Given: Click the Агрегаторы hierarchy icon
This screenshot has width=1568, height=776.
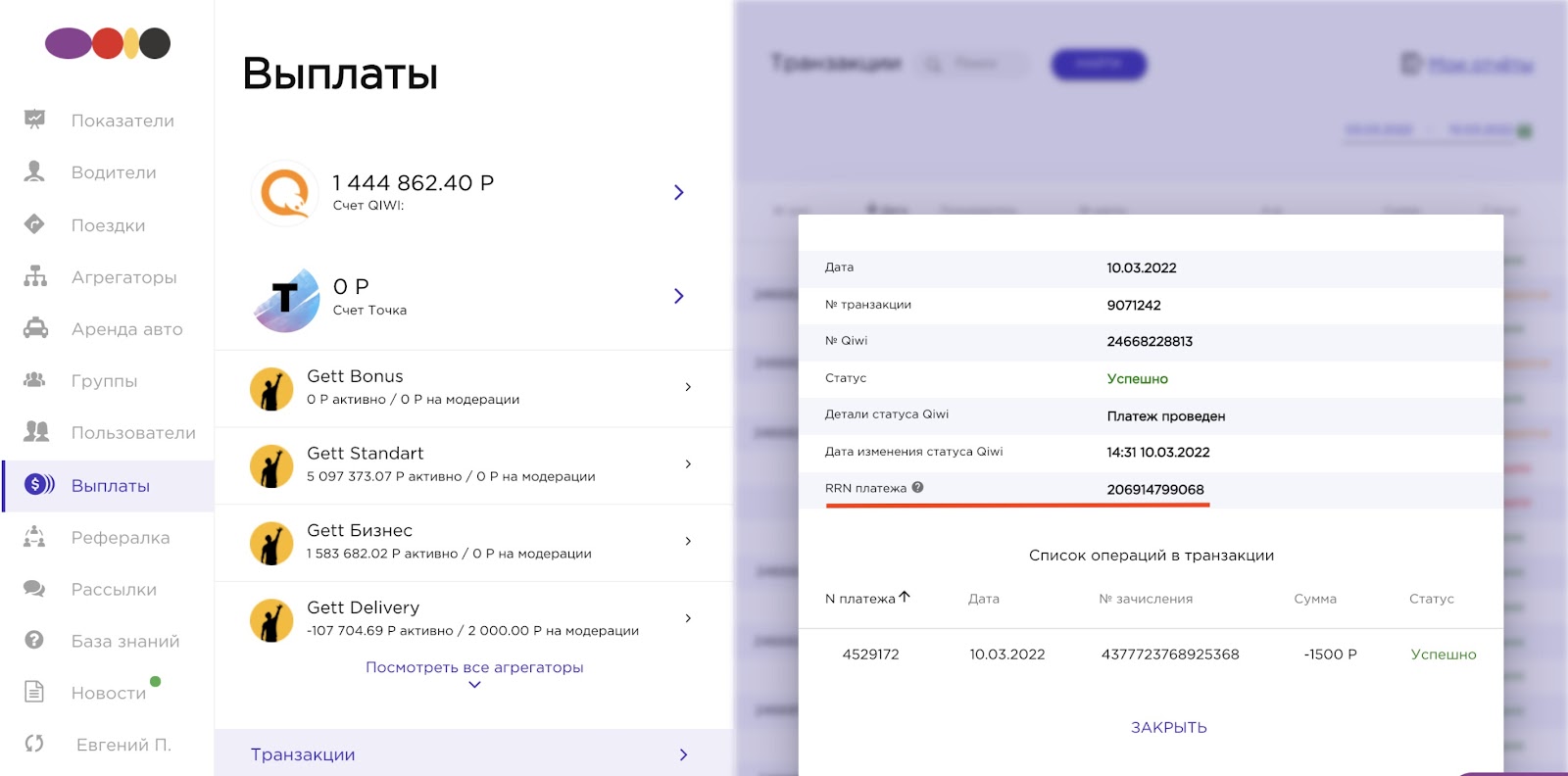Looking at the screenshot, I should 35,276.
